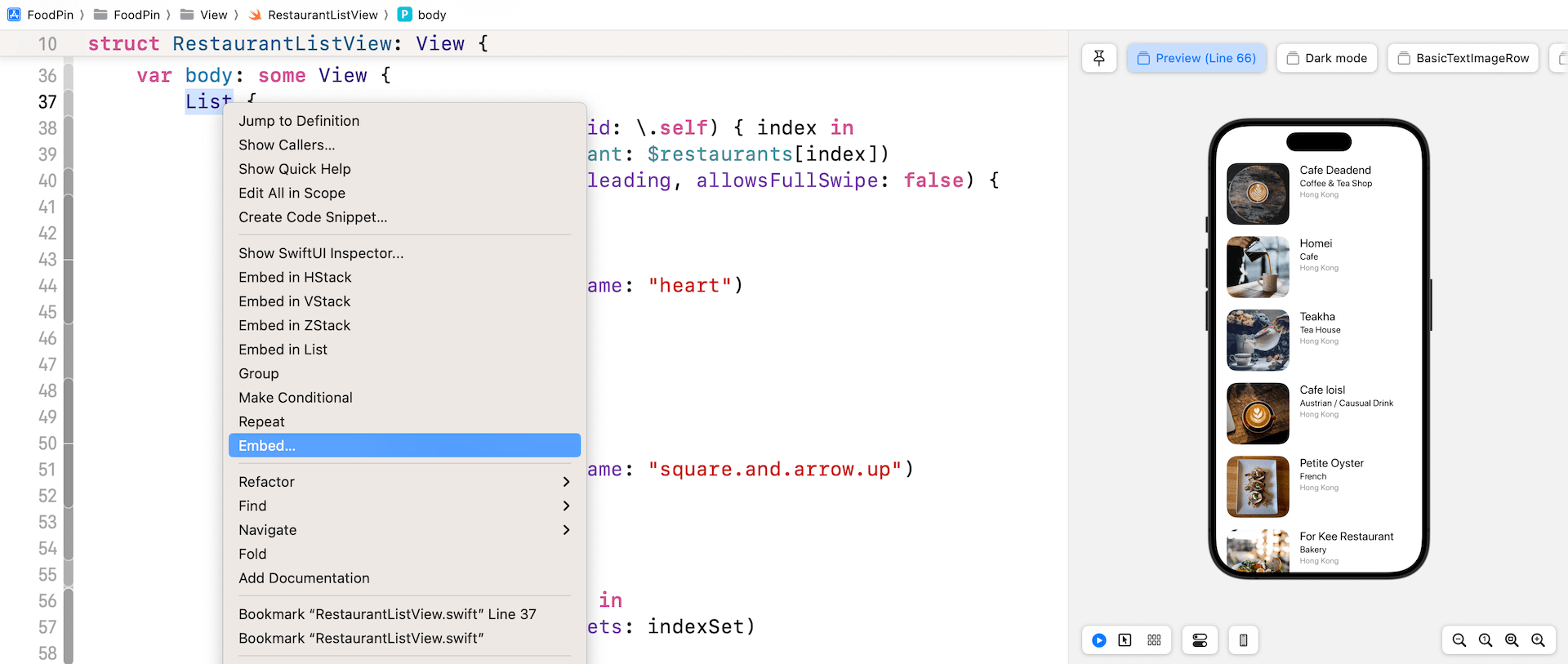Start live preview with the play button
Viewport: 1568px width, 664px height.
pyautogui.click(x=1099, y=640)
